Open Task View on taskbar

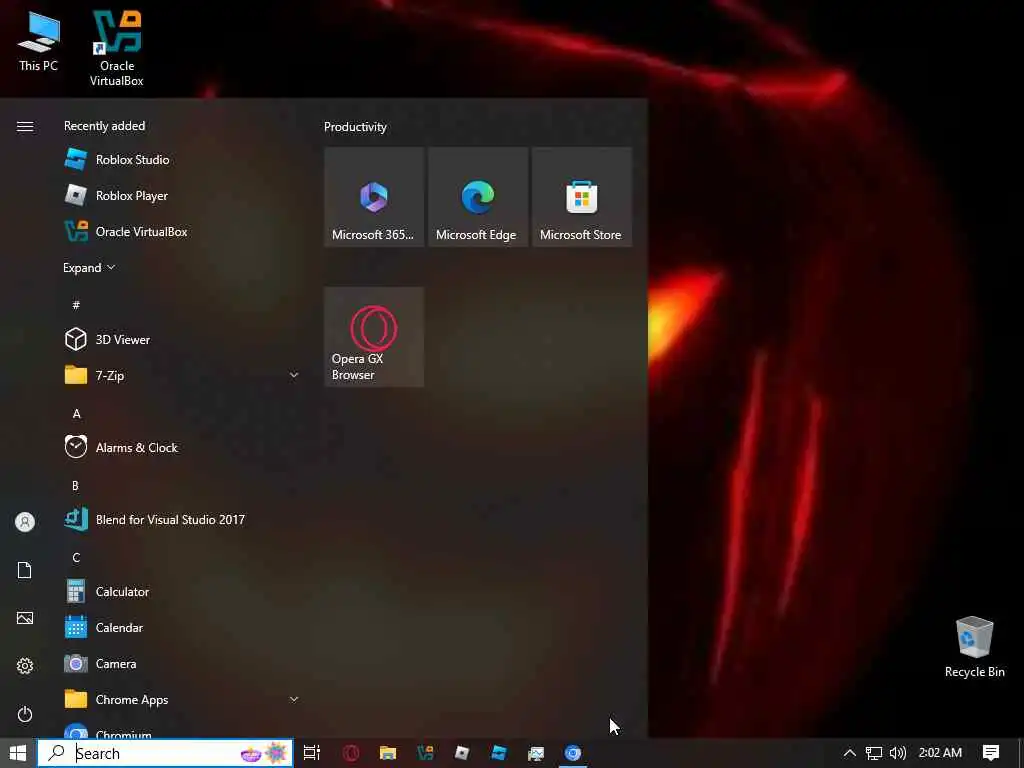pyautogui.click(x=312, y=753)
